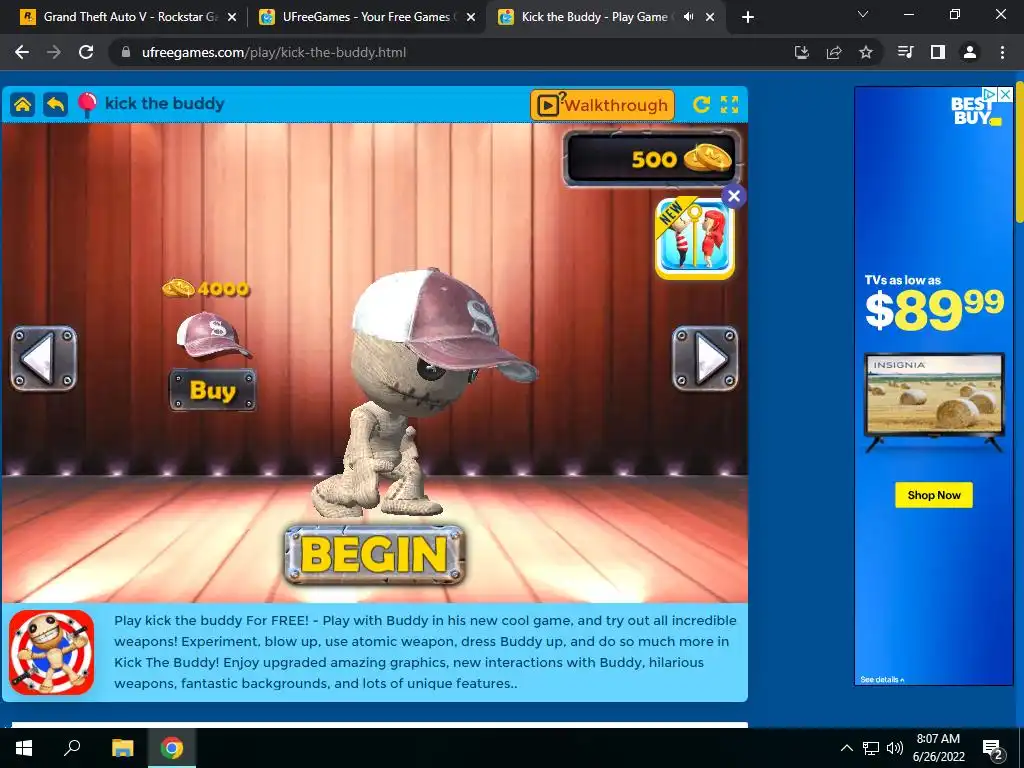
Task: Click the Chrome taskbar icon
Action: pyautogui.click(x=172, y=748)
